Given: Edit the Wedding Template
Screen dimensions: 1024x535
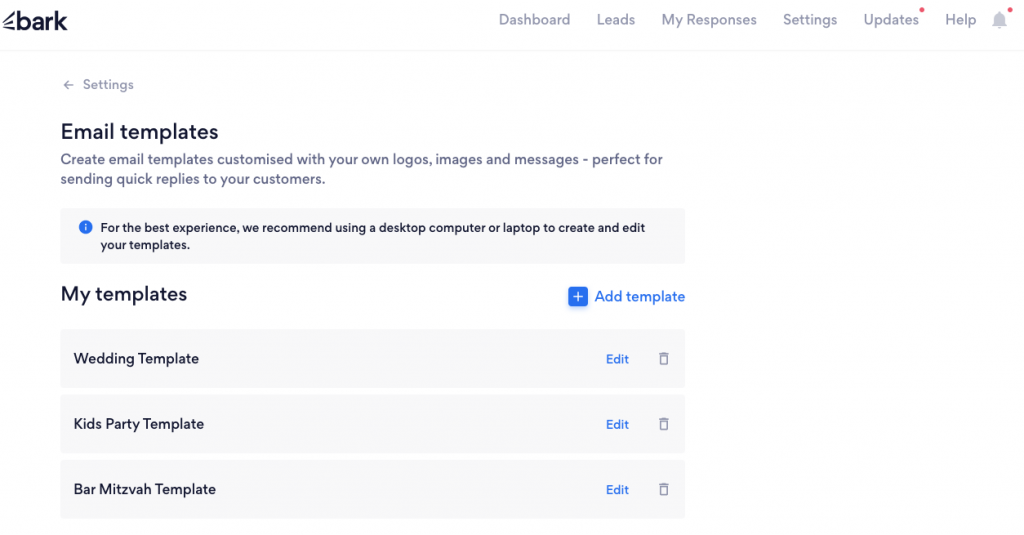Looking at the screenshot, I should 617,359.
